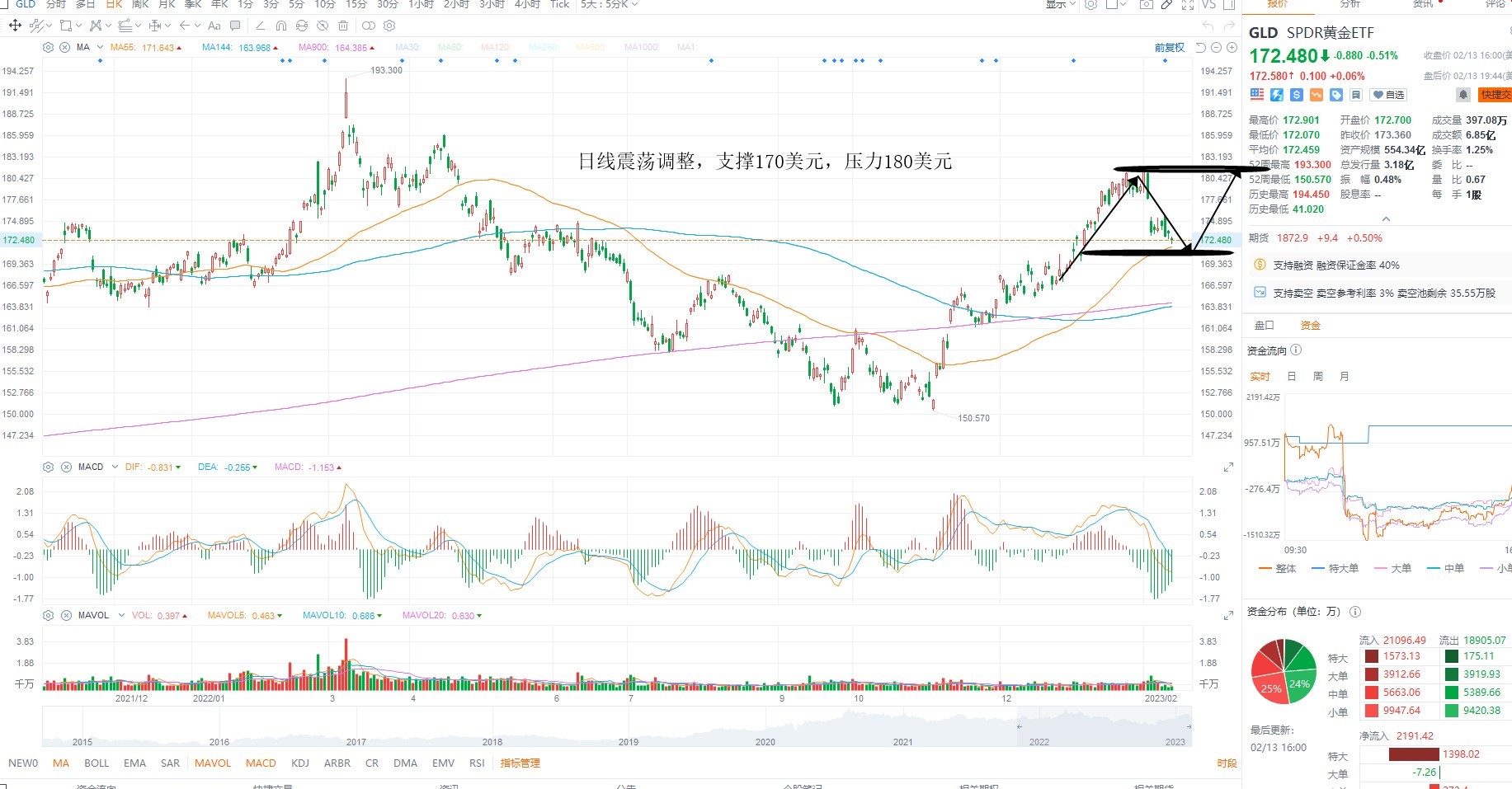Open MAVOL indicator settings gear
Viewport: 1512px width, 789px height.
[48, 615]
